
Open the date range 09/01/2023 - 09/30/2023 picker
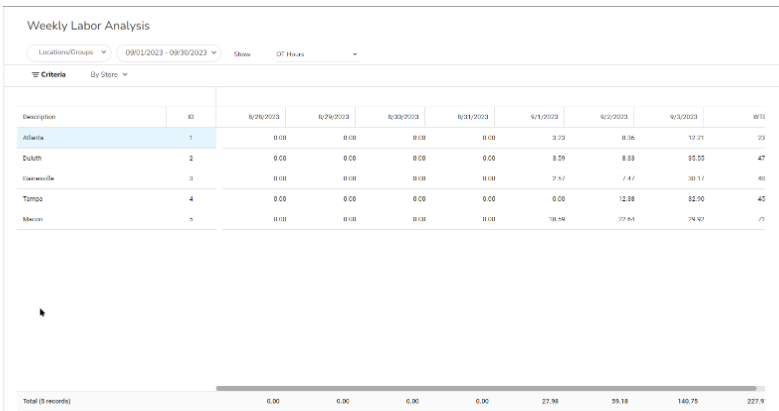click(169, 53)
